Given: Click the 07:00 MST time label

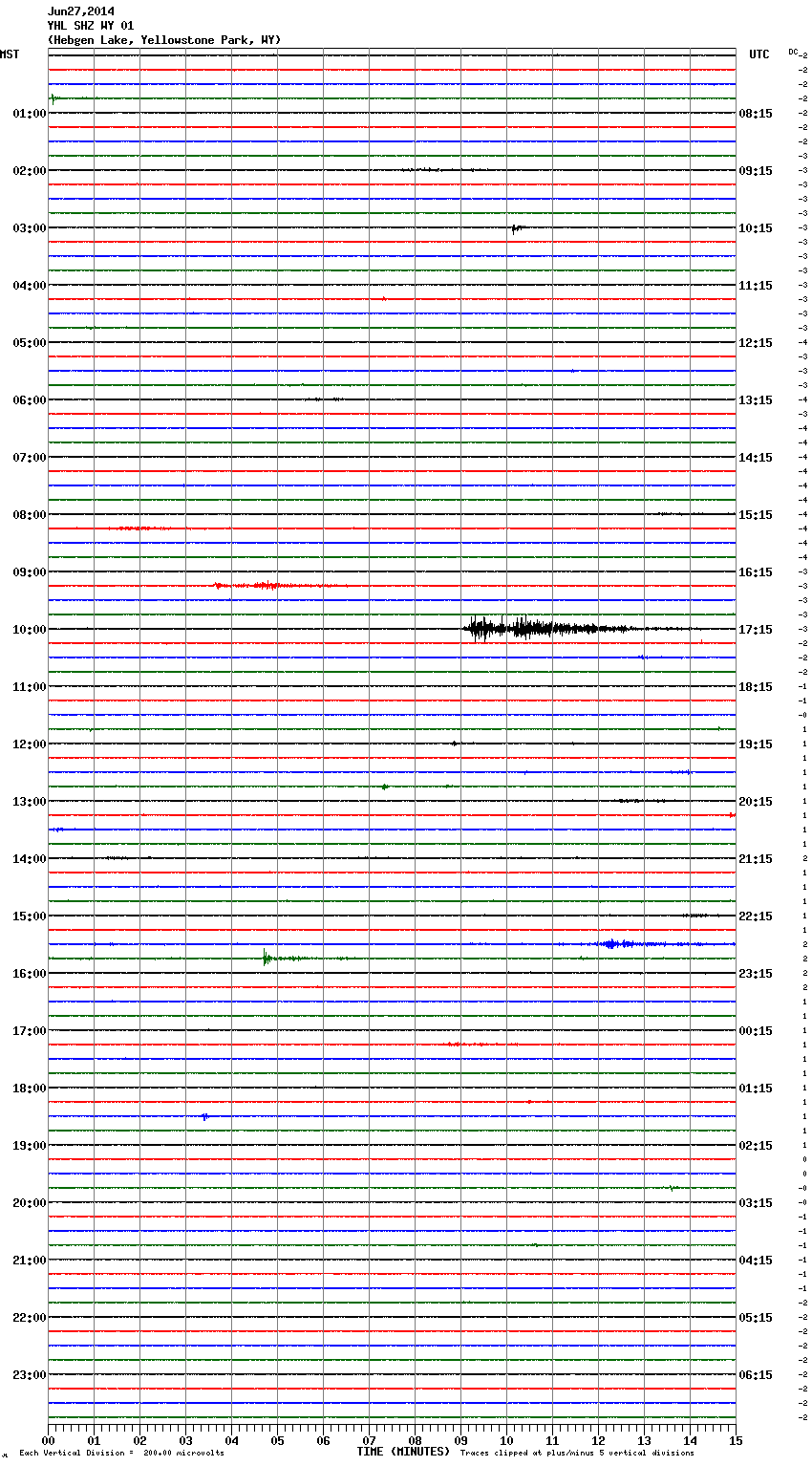Looking at the screenshot, I should click(30, 458).
